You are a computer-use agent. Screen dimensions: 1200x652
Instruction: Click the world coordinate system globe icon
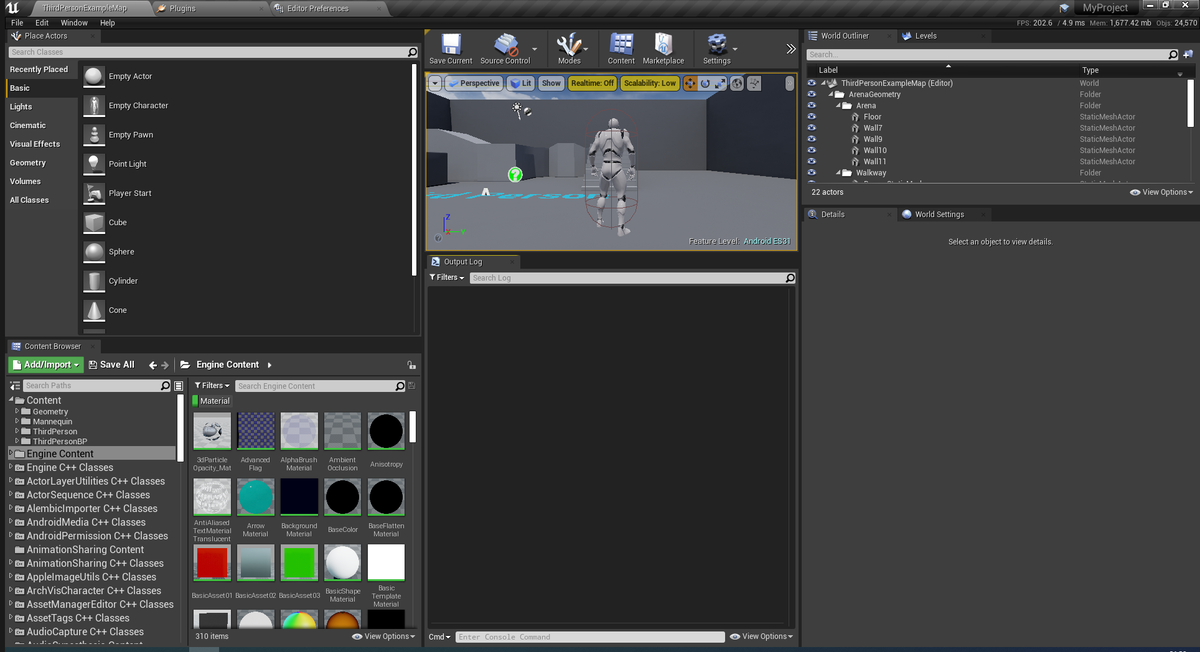click(x=737, y=83)
